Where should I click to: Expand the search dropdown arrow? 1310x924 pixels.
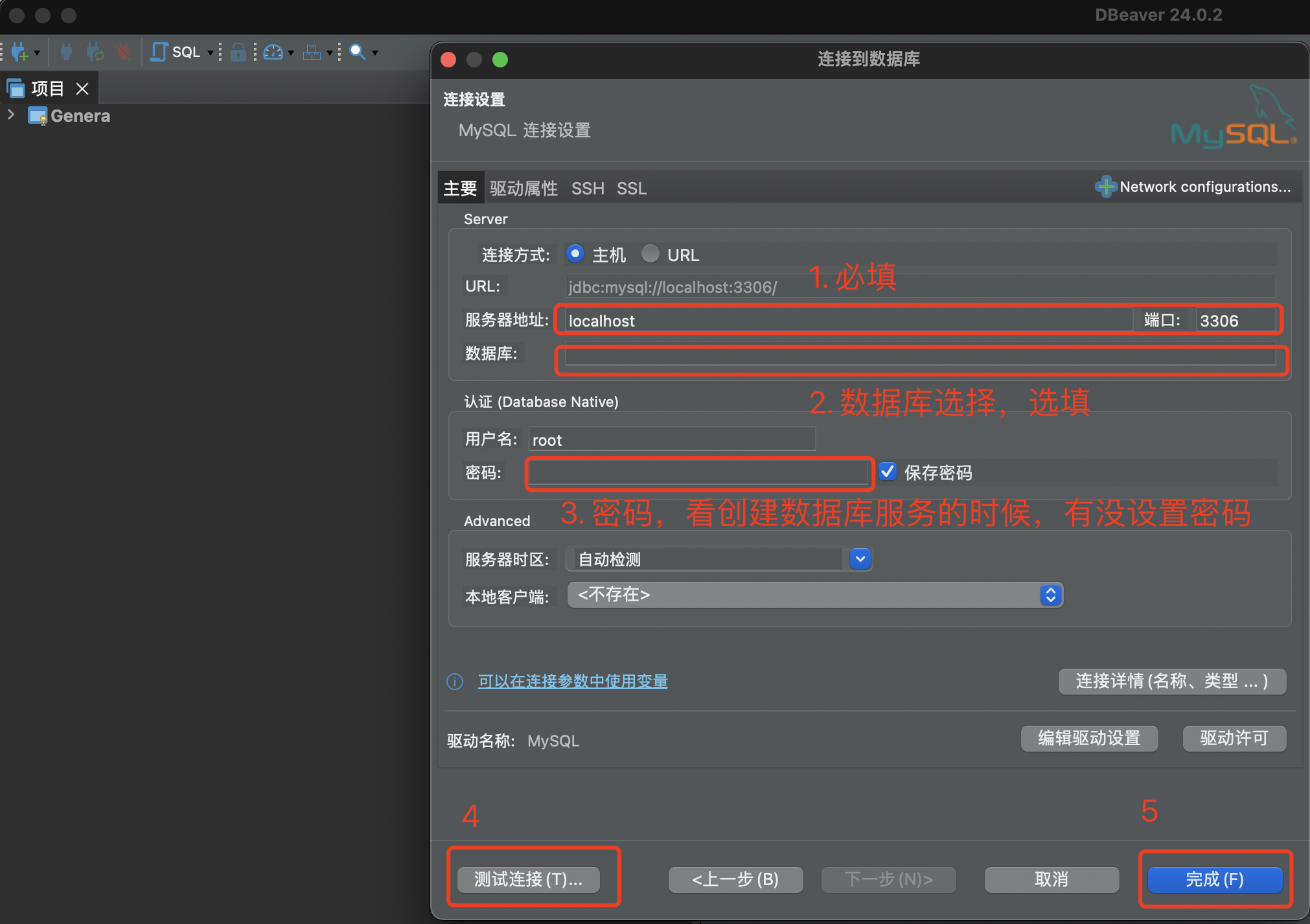[x=374, y=52]
